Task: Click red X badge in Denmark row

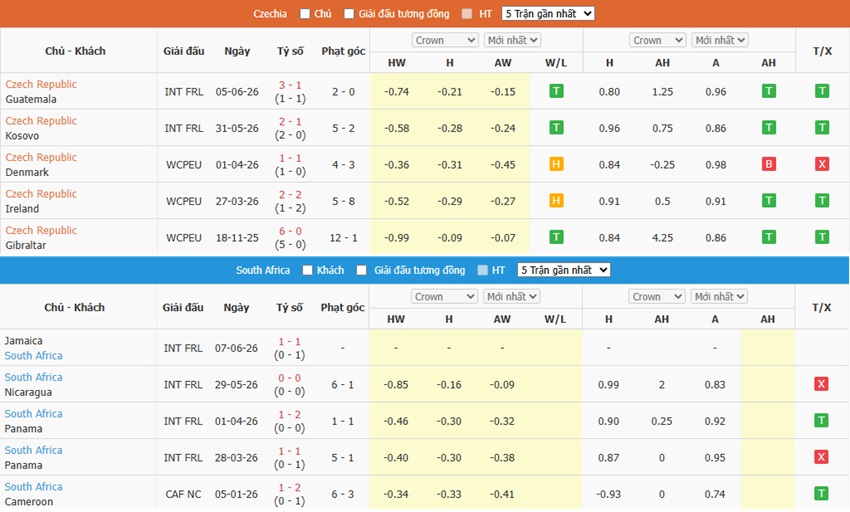Action: (822, 164)
